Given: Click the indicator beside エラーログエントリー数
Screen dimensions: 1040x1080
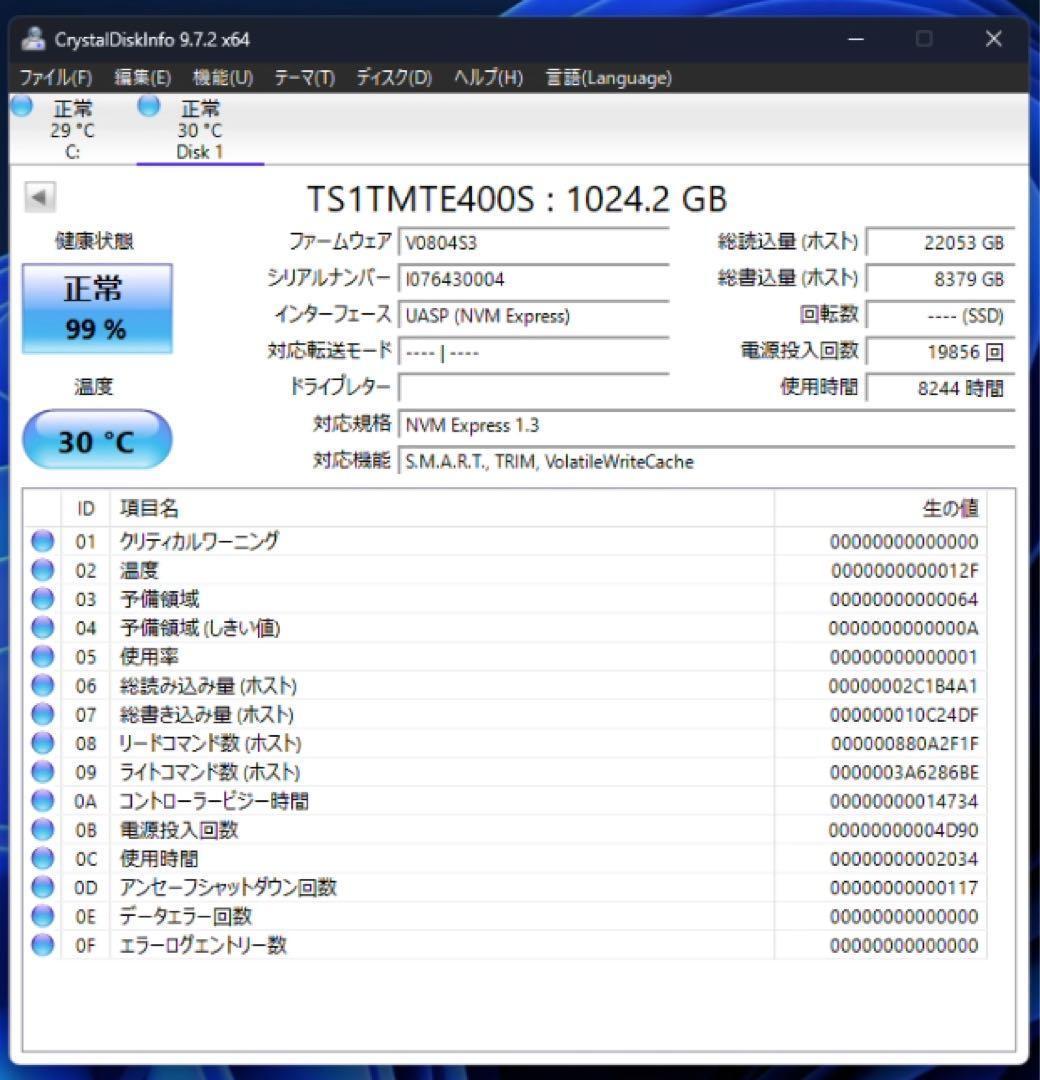Looking at the screenshot, I should point(41,944).
